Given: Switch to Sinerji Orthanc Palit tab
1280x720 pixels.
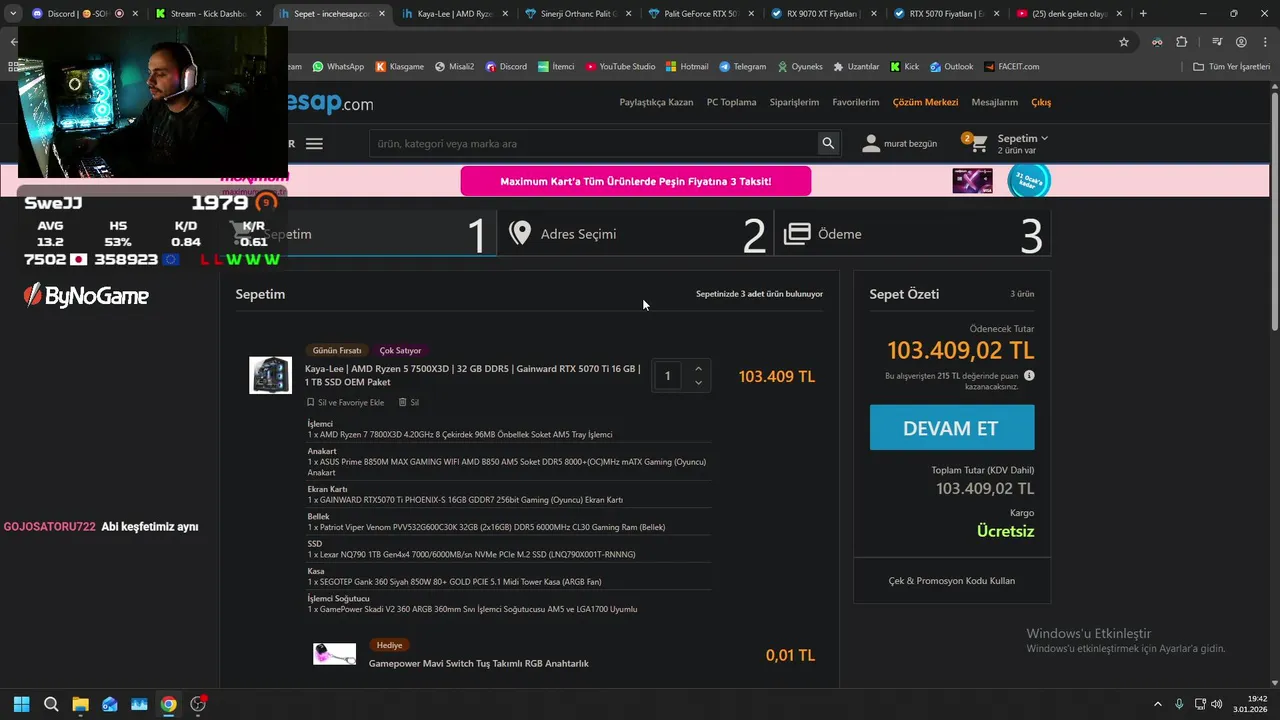Looking at the screenshot, I should tap(580, 14).
